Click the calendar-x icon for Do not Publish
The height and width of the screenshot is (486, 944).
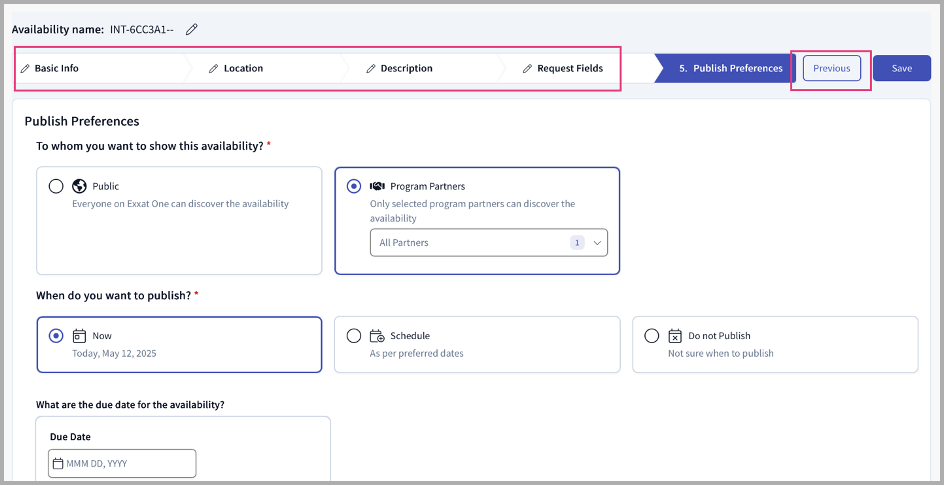tap(675, 336)
